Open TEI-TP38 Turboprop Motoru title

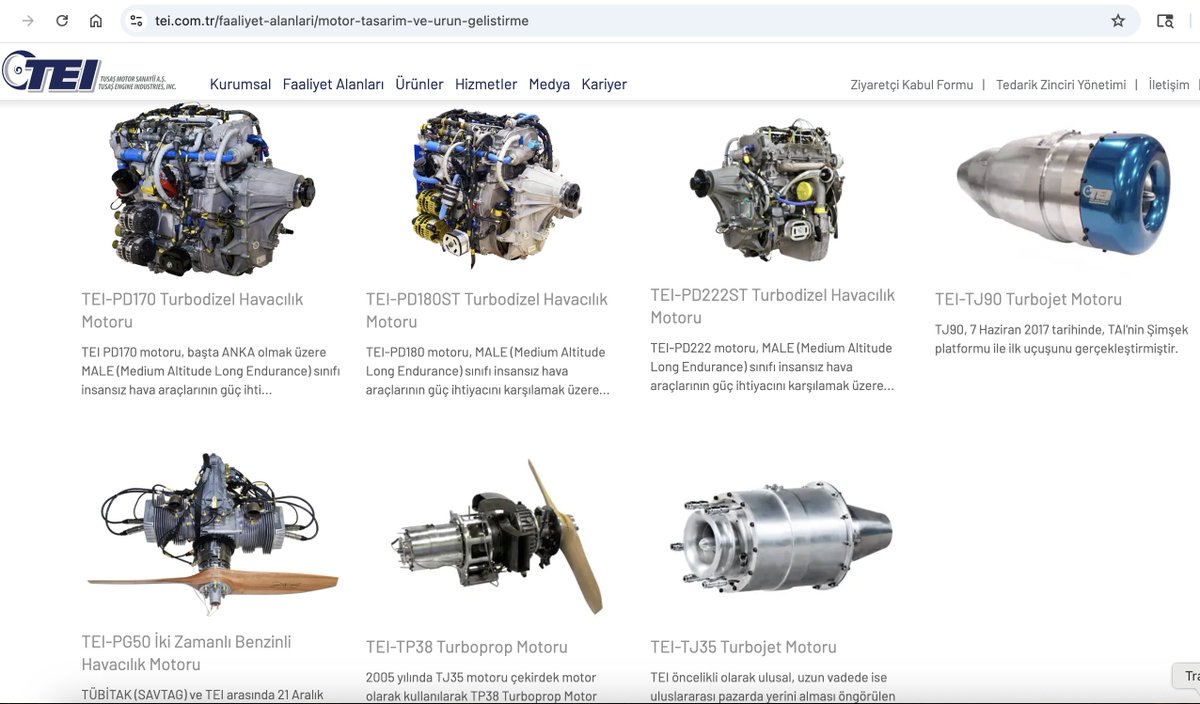coord(466,647)
